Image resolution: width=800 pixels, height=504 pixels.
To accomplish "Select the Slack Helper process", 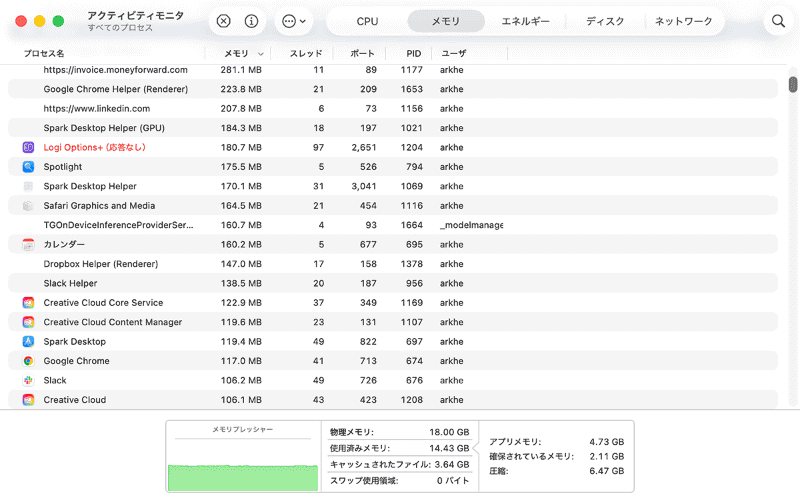I will [x=70, y=283].
